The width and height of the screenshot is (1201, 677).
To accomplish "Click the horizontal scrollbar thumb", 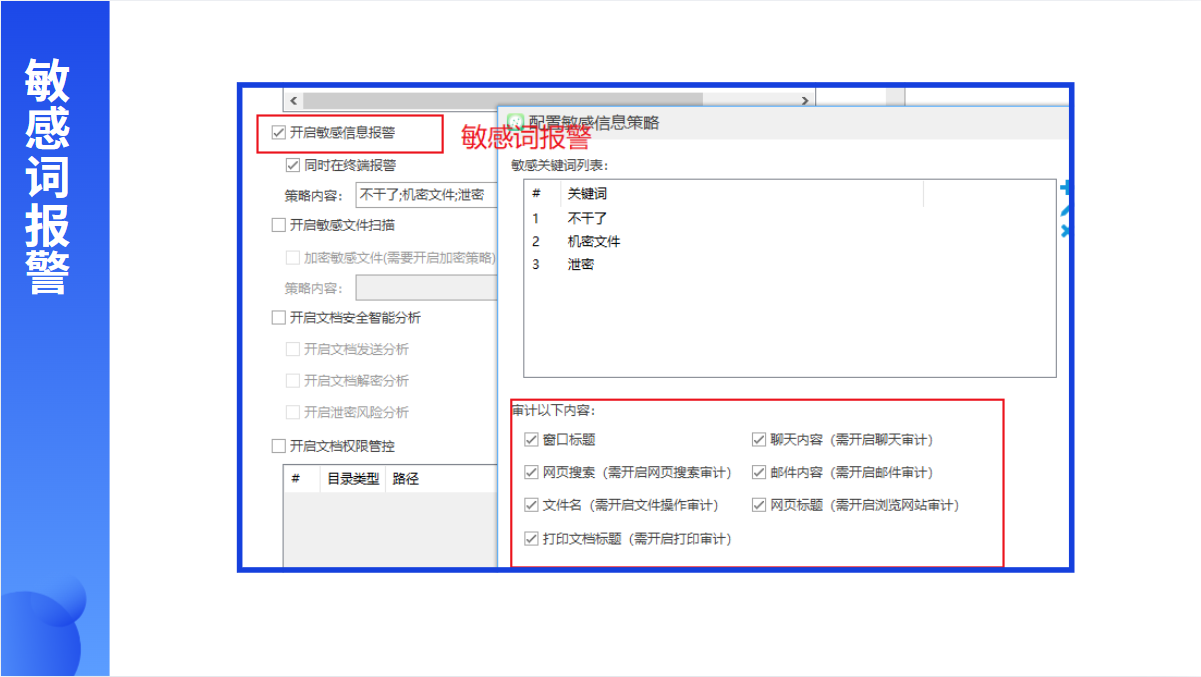I will coord(502,100).
